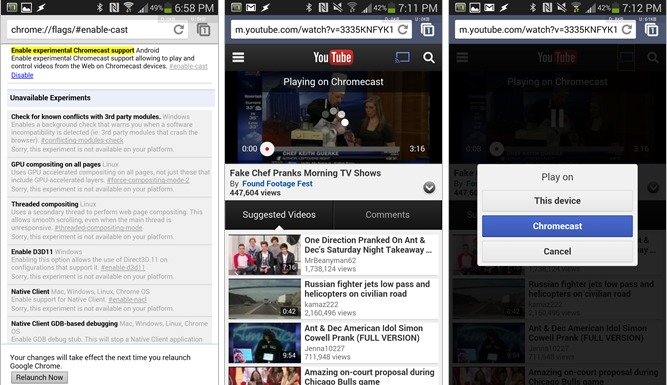The image size is (667, 385).
Task: Cancel the Play on dialog
Action: 557,251
